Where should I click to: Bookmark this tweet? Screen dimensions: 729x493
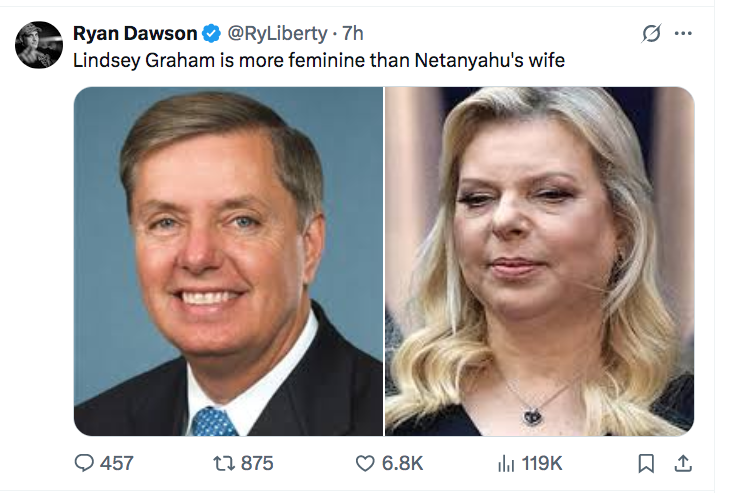point(646,463)
